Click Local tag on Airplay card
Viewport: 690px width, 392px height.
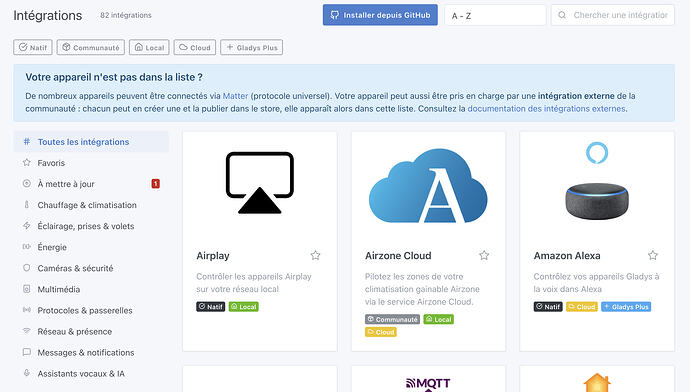point(244,307)
